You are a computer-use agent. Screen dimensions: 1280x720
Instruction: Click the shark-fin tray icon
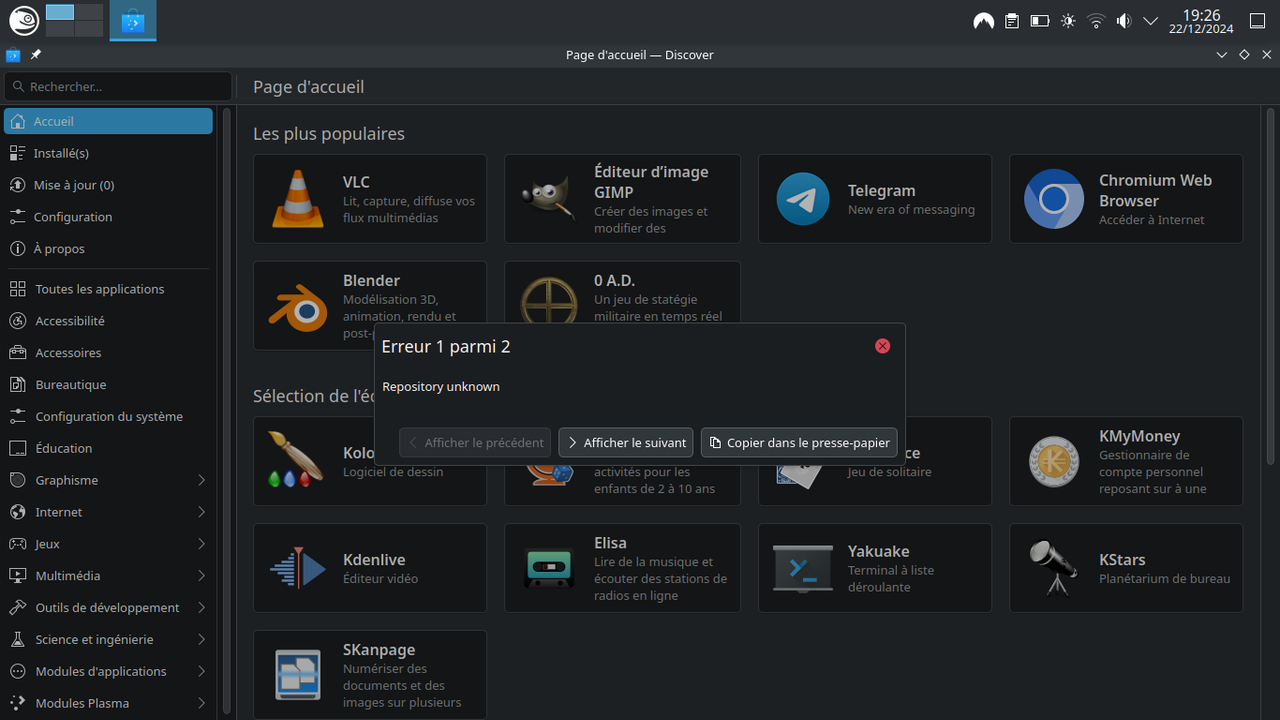tap(983, 20)
